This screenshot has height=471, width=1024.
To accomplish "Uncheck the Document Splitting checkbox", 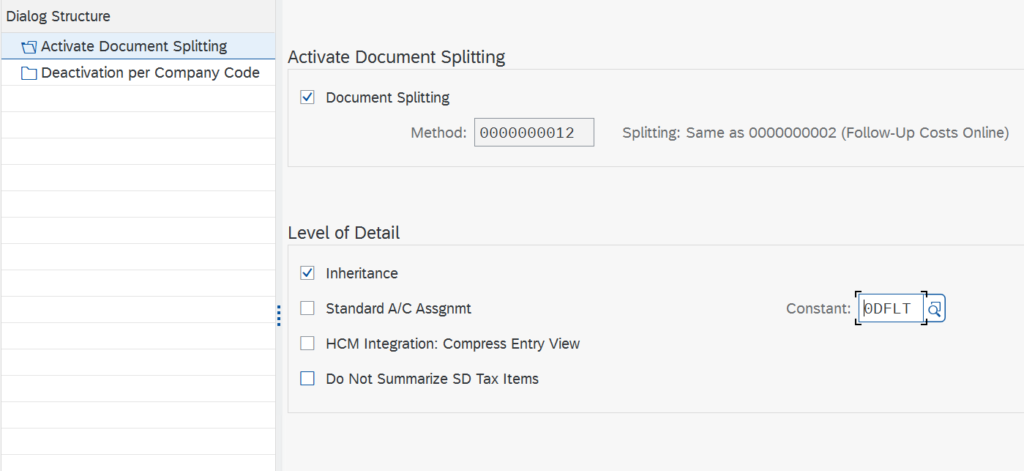I will (308, 97).
